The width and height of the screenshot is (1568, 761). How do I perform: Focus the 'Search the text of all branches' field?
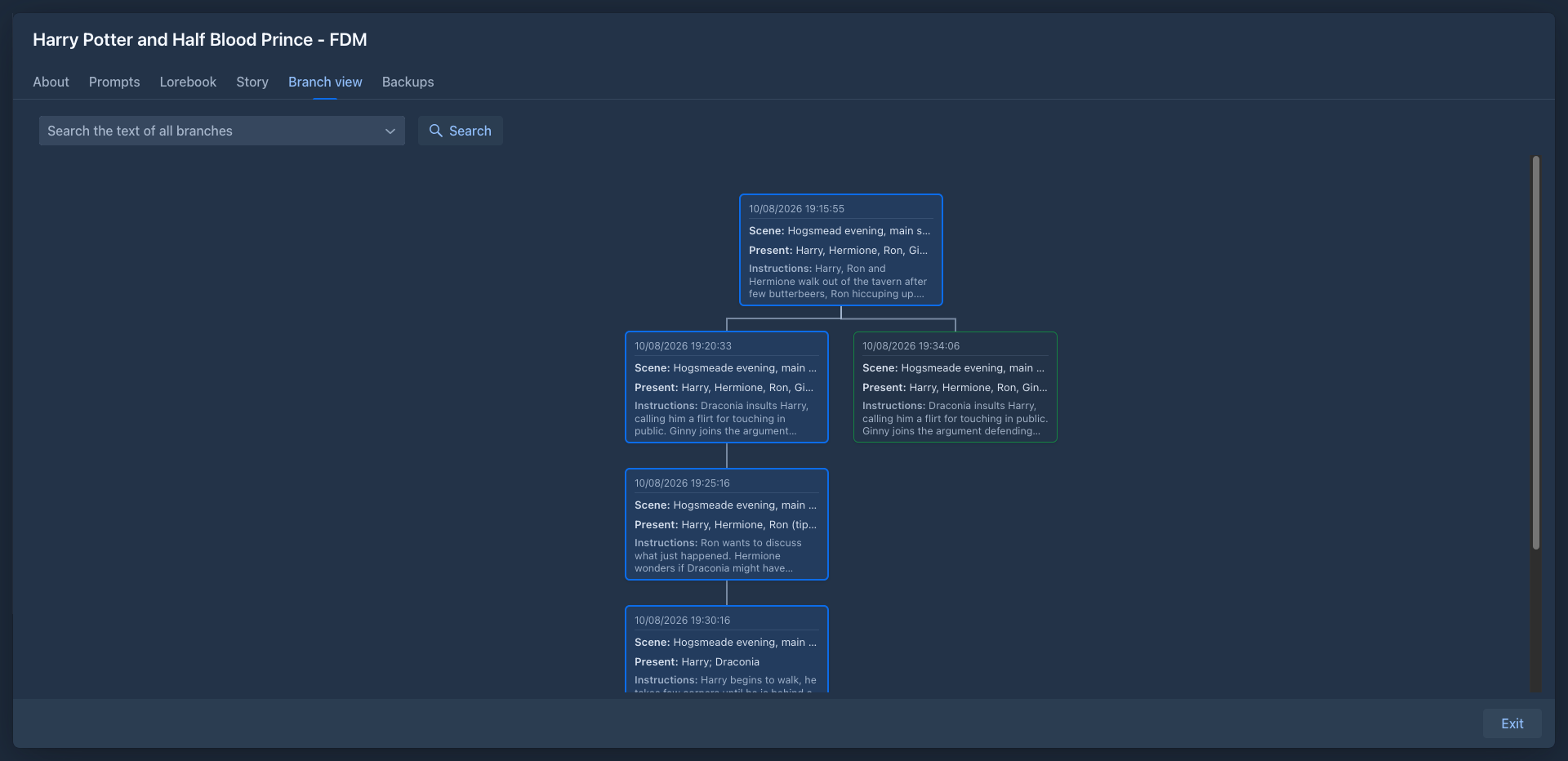(222, 131)
